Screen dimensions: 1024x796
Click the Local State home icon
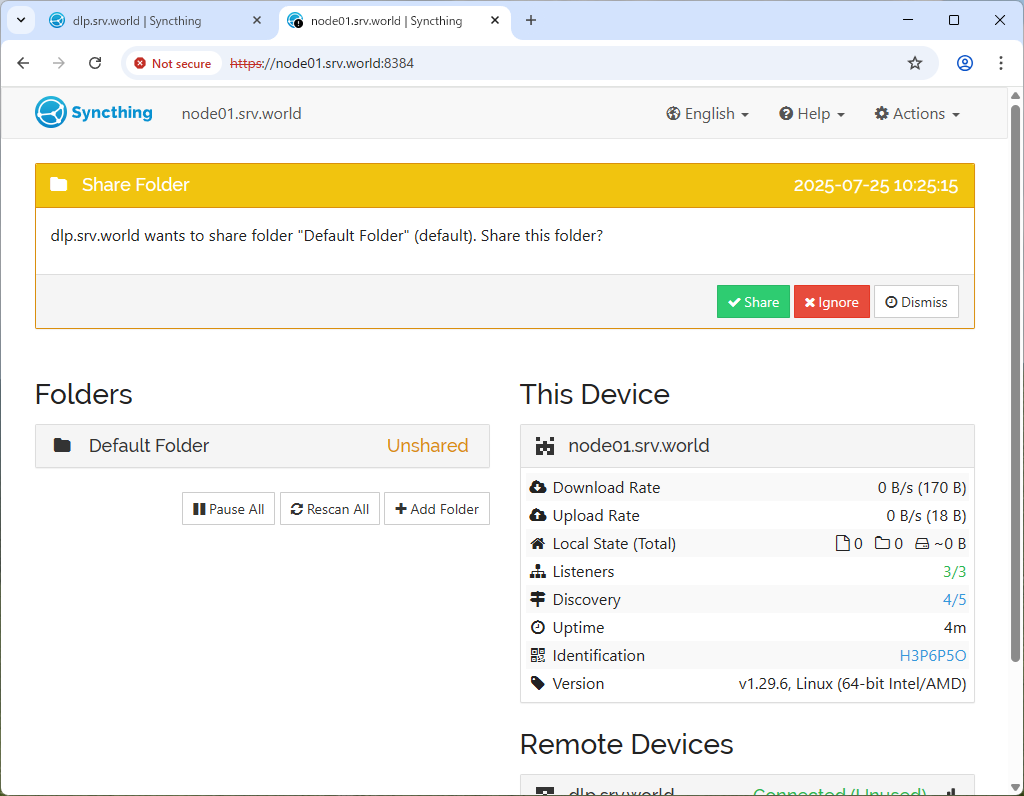[537, 543]
